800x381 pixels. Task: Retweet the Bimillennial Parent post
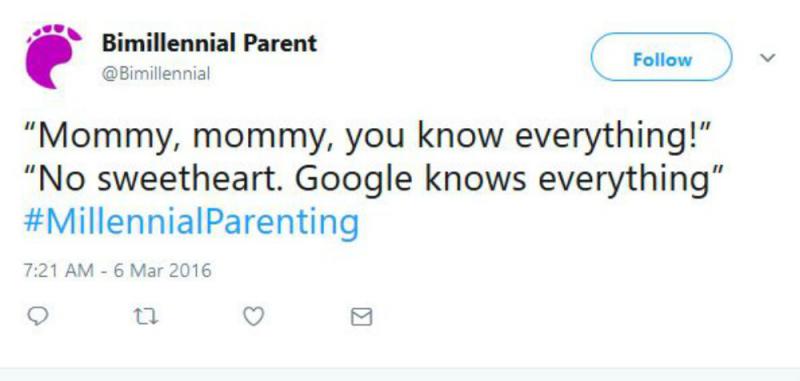[146, 317]
